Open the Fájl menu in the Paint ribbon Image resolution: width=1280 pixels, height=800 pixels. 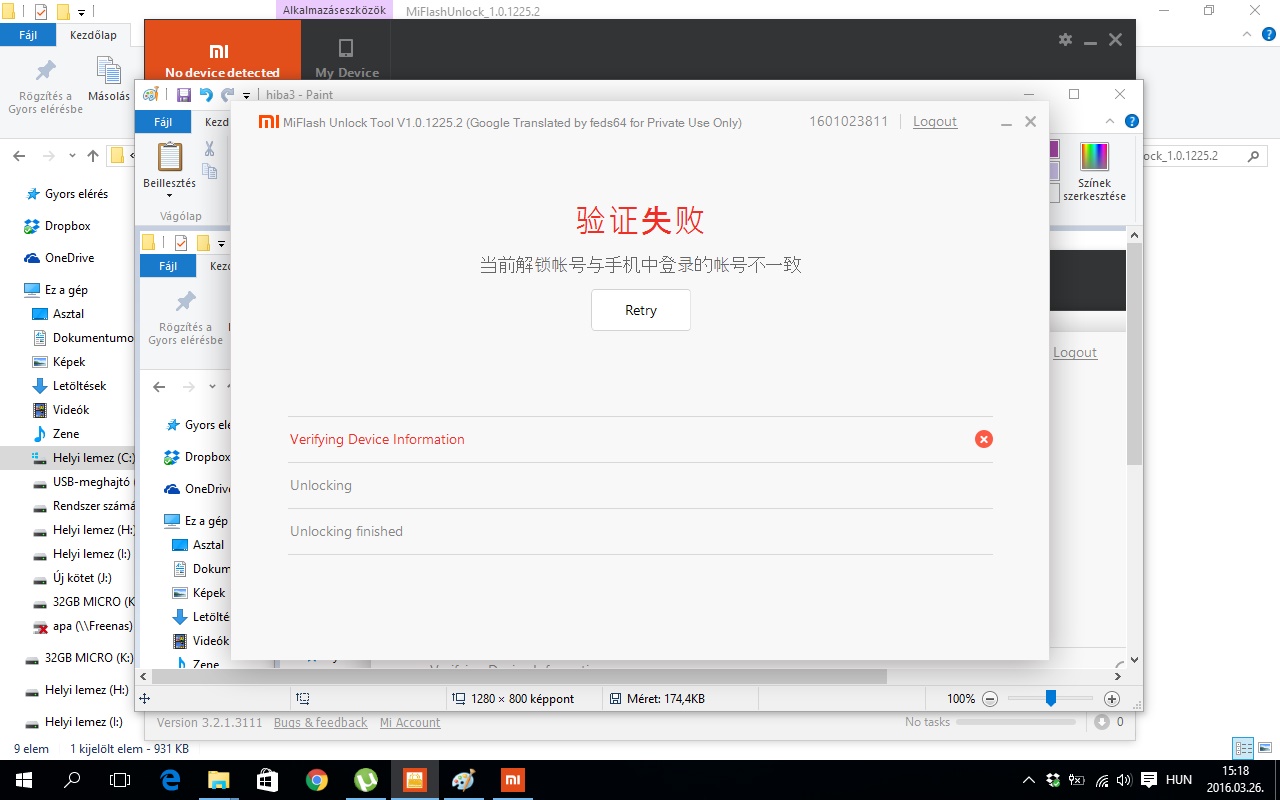click(163, 122)
